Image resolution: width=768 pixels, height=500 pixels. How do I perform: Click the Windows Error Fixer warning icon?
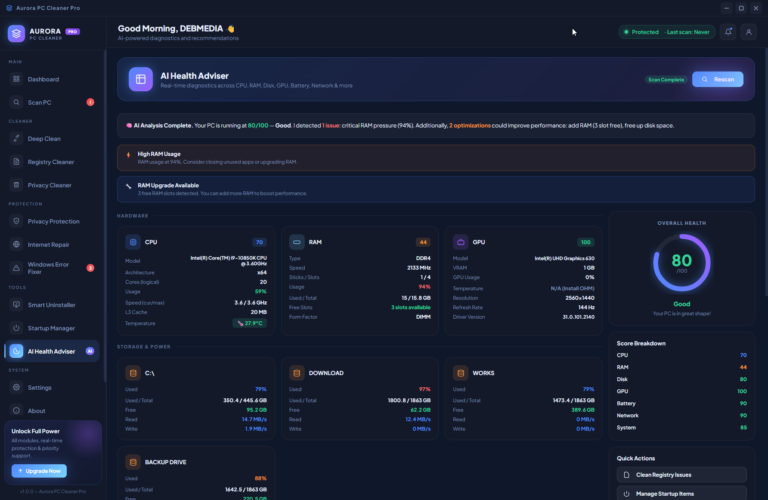point(16,268)
